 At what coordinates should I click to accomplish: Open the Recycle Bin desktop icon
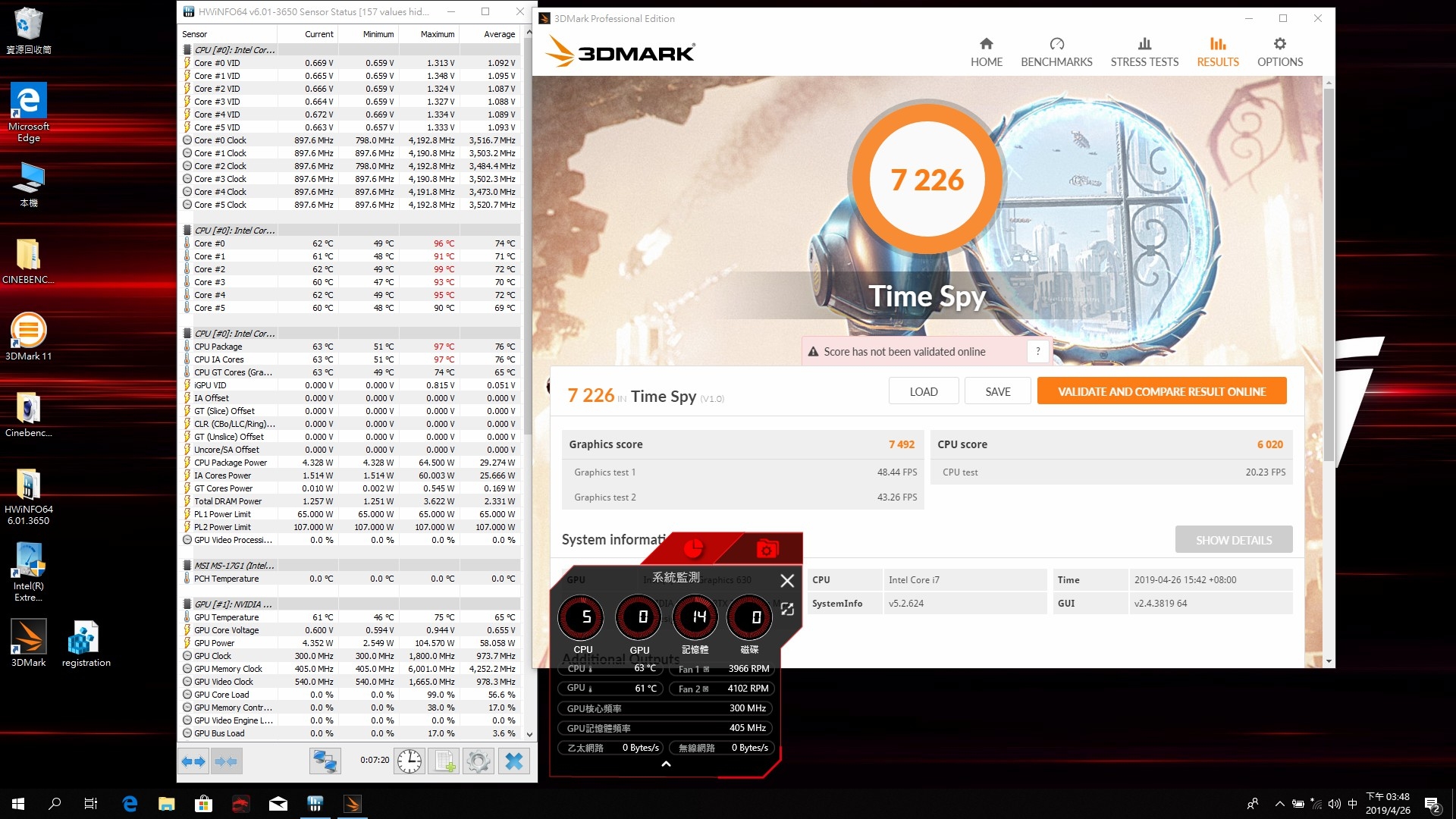click(x=29, y=30)
